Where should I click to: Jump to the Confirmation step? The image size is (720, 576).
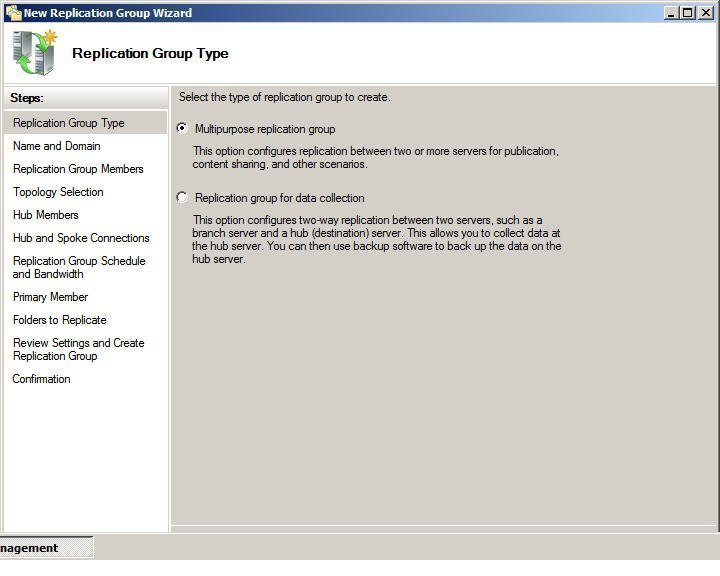pyautogui.click(x=41, y=378)
